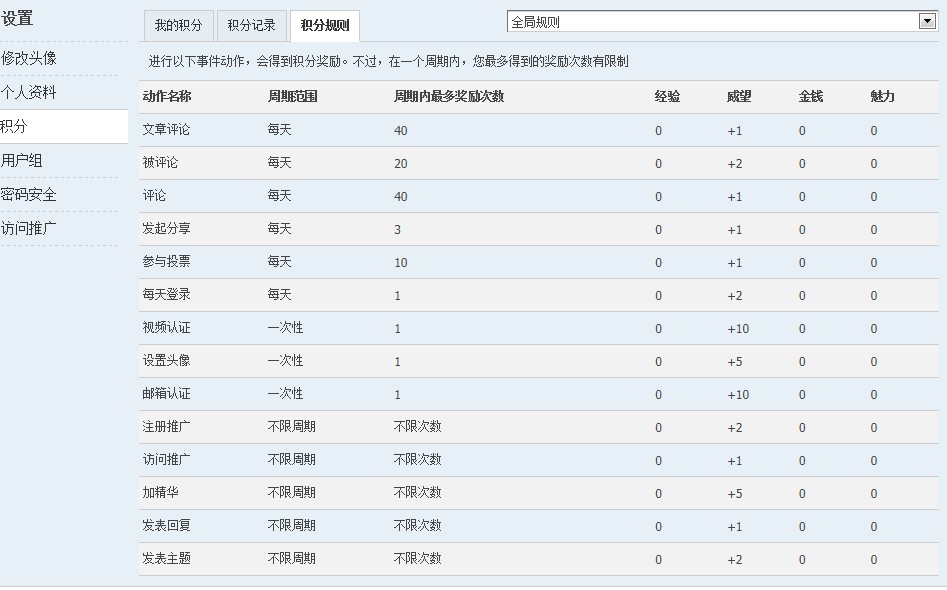The height and width of the screenshot is (590, 947).
Task: Switch to the 我的积分 tab
Action: [x=178, y=25]
